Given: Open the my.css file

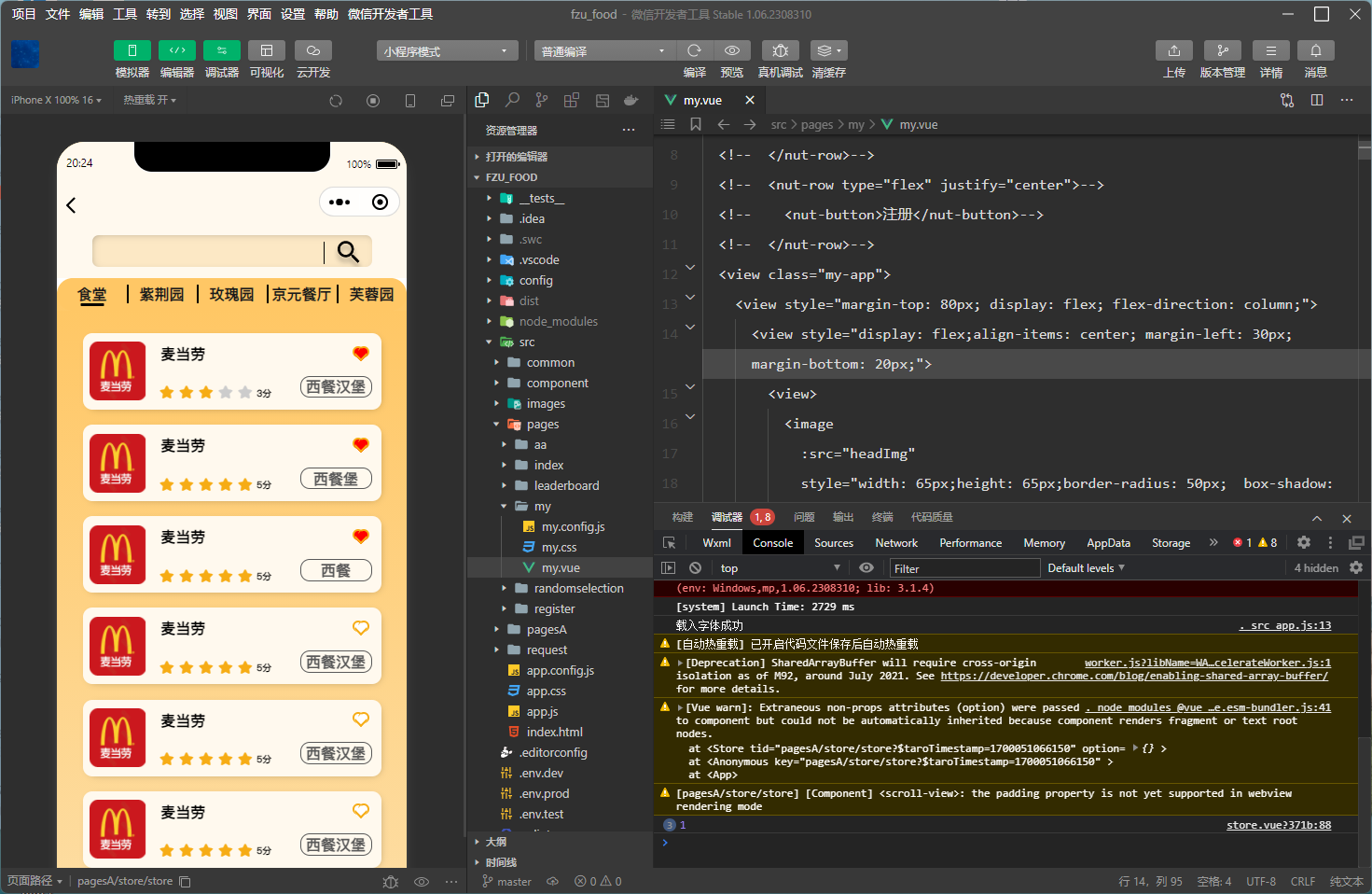Looking at the screenshot, I should [560, 548].
